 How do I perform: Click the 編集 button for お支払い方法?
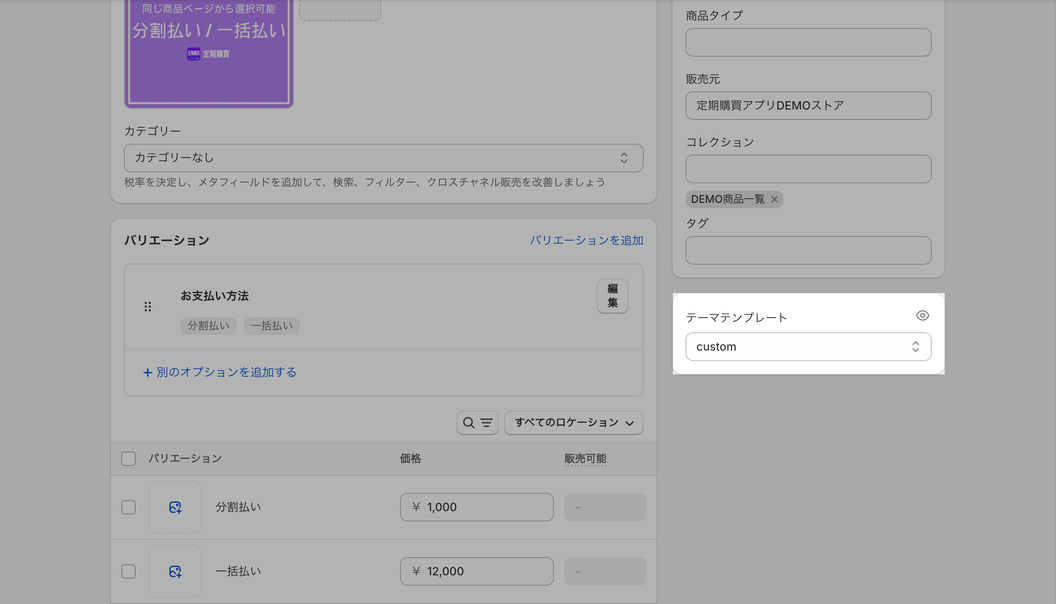pos(612,296)
